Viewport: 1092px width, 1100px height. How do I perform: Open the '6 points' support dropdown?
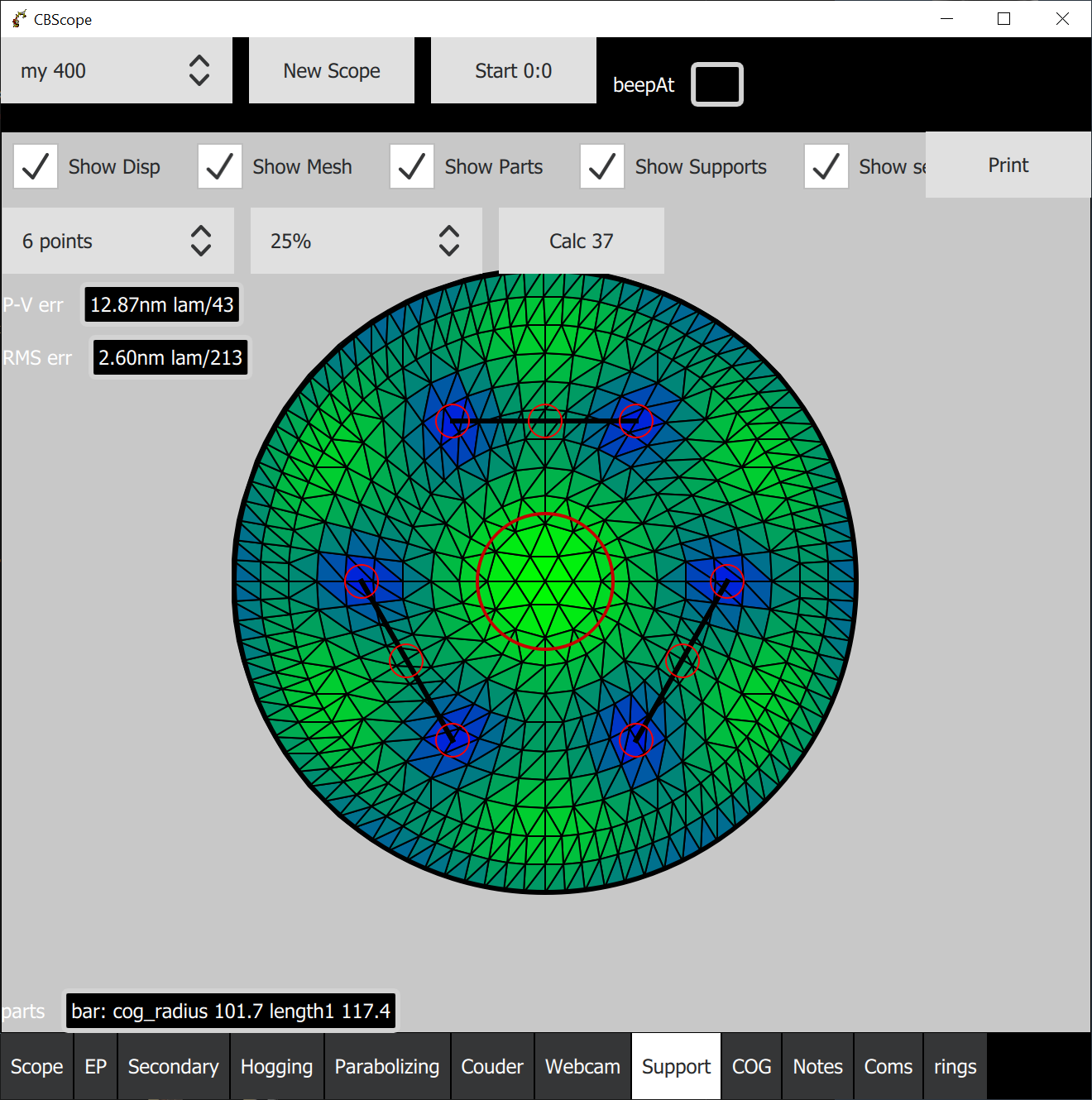(x=117, y=241)
